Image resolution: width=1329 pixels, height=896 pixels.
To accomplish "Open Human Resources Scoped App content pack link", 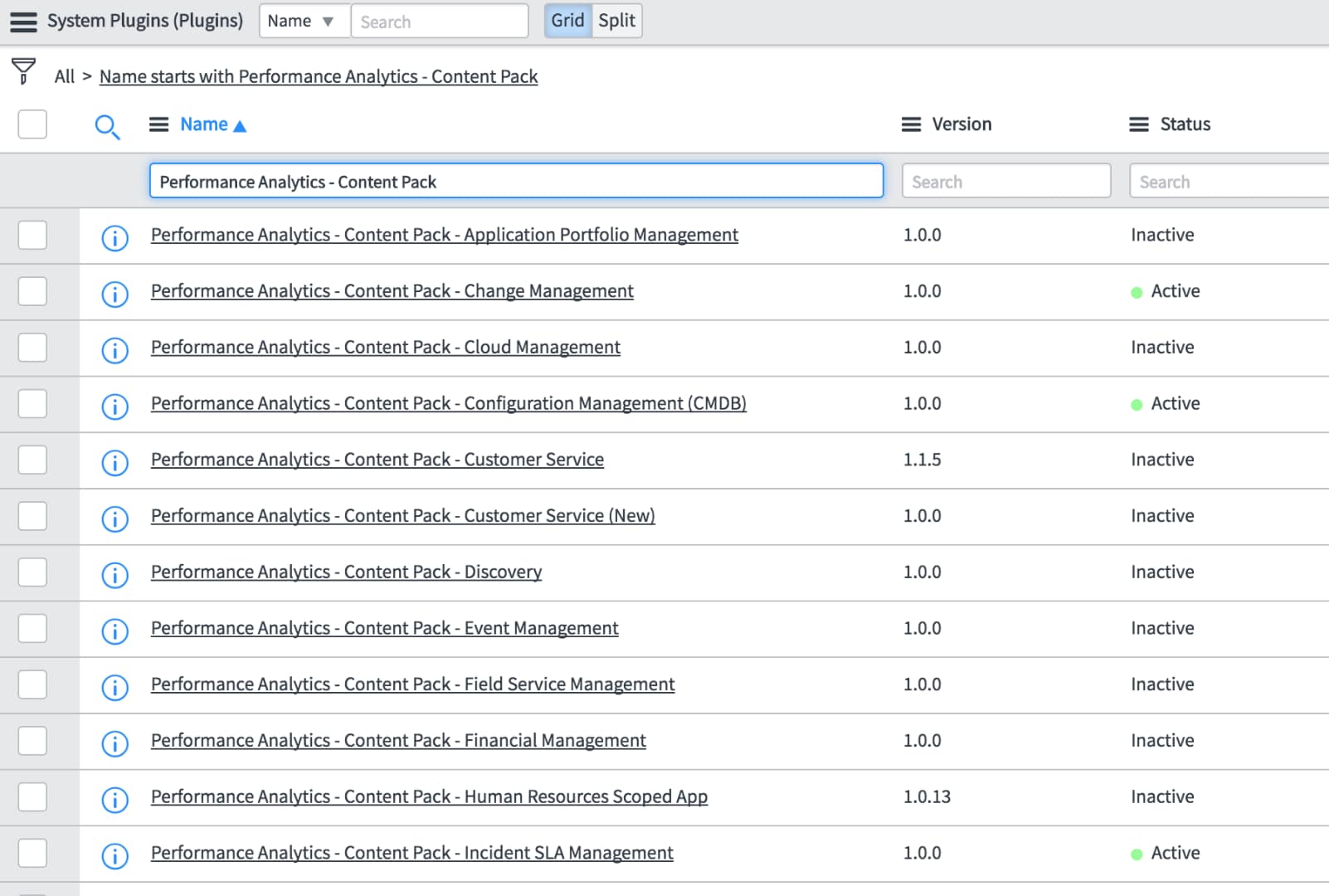I will [x=430, y=796].
